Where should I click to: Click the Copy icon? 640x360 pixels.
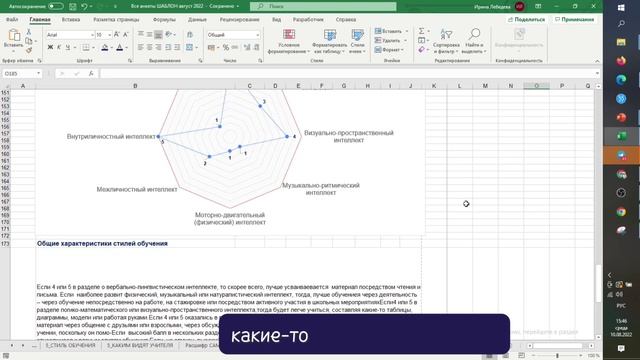coord(29,41)
